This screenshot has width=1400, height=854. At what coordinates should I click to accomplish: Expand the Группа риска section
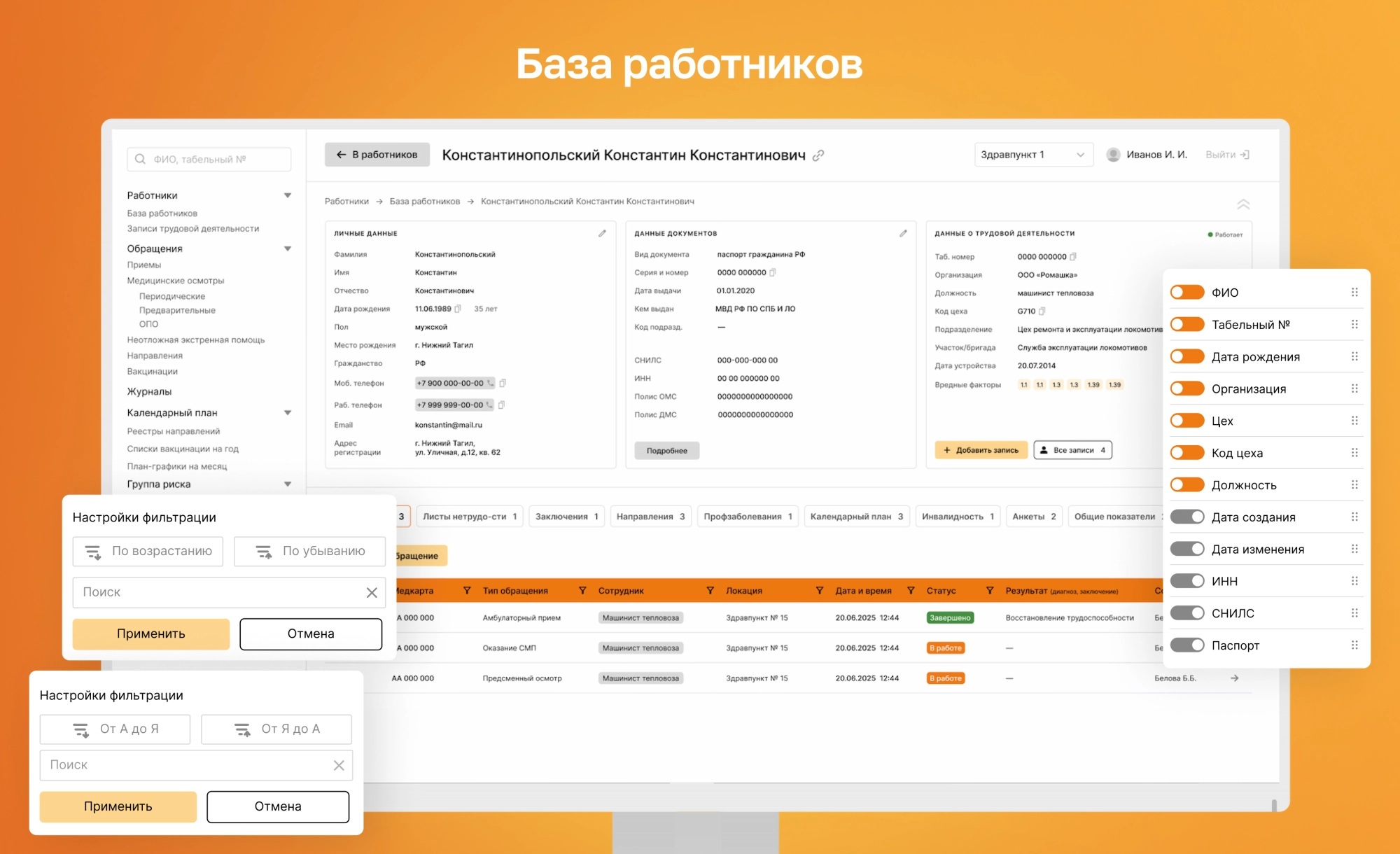288,484
